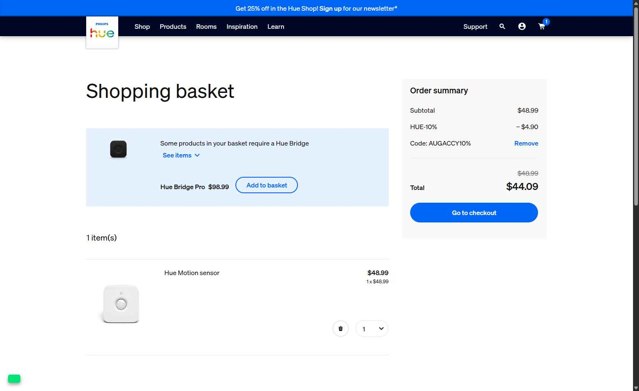Image resolution: width=639 pixels, height=391 pixels.
Task: Click the Go to checkout button
Action: pos(474,213)
